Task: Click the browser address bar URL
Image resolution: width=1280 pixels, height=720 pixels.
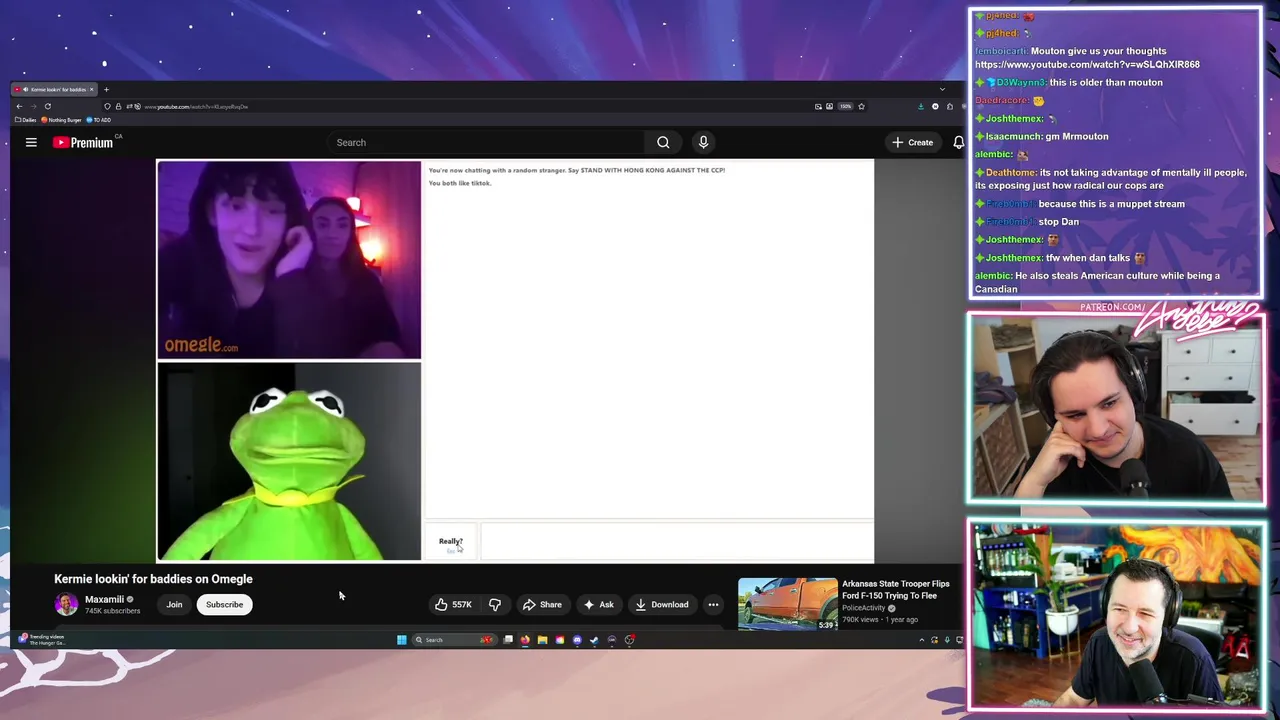Action: (196, 107)
